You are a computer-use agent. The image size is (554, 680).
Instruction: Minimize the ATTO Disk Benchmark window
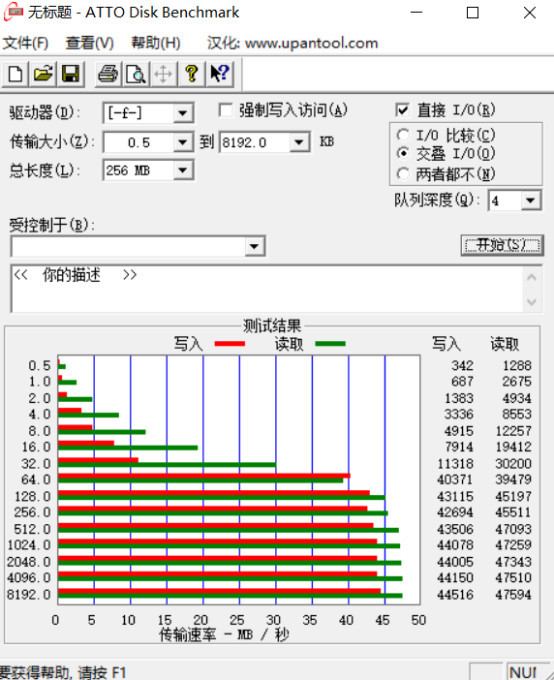tap(416, 13)
